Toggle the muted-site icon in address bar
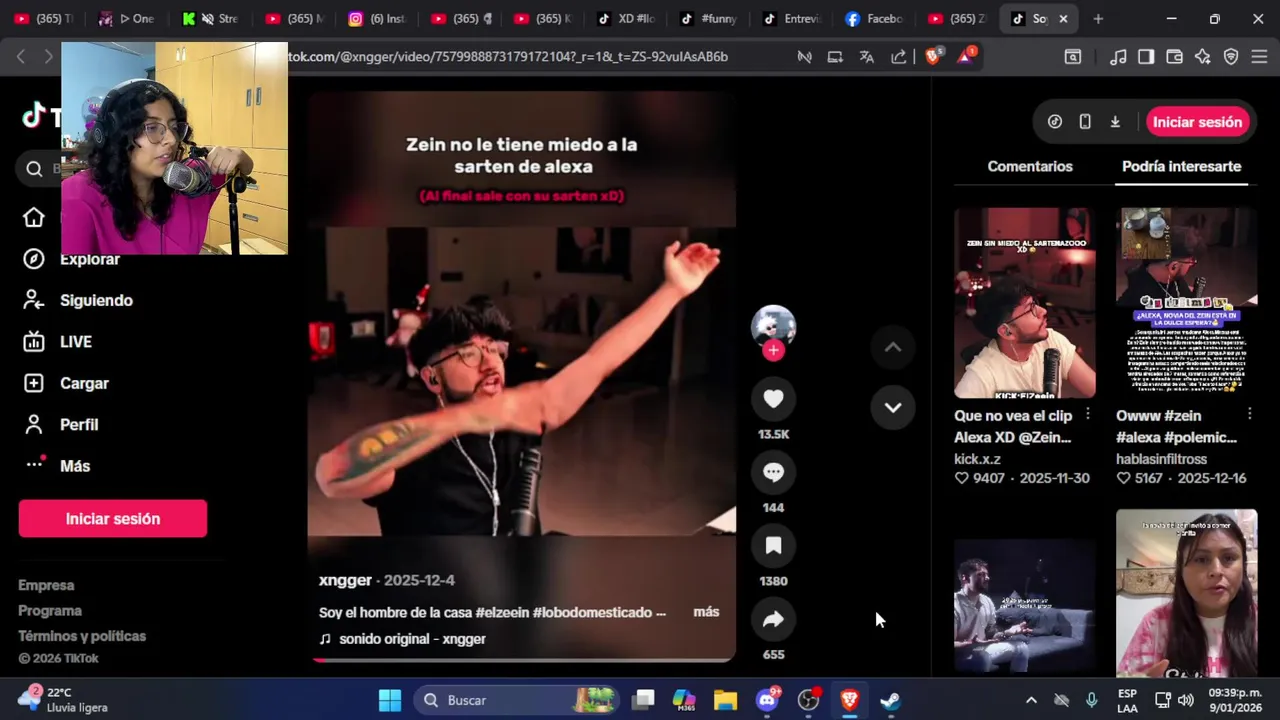This screenshot has width=1280, height=720. tap(804, 57)
